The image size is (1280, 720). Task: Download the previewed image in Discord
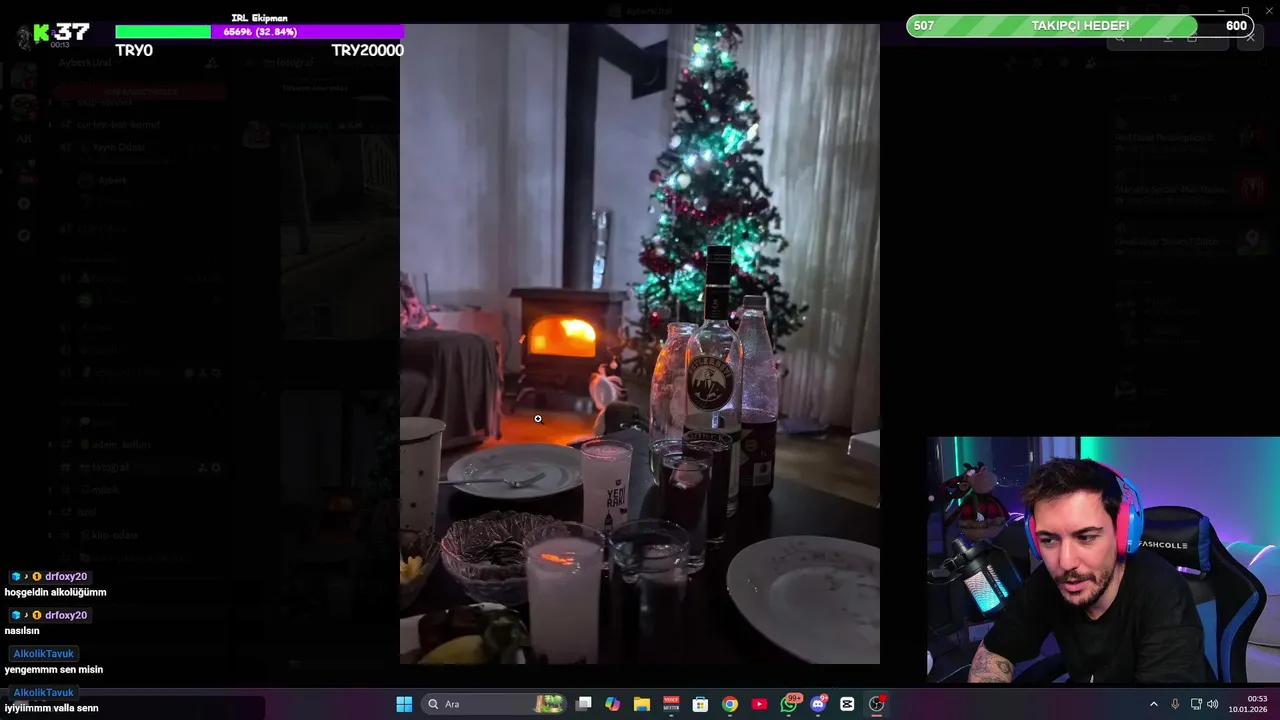click(x=1168, y=37)
